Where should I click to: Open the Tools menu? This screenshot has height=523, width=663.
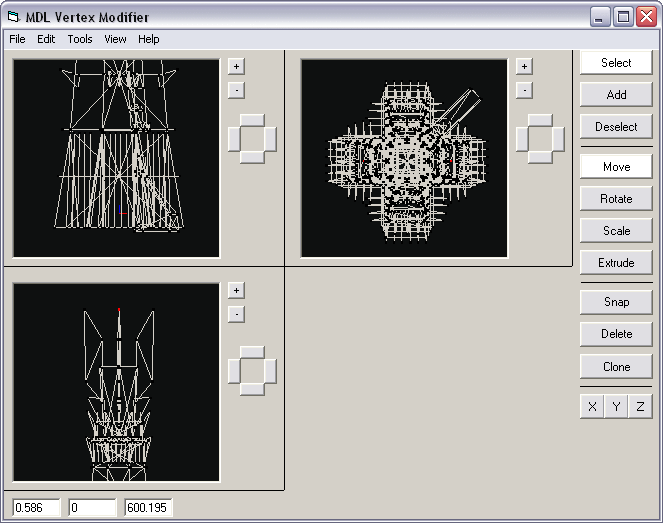tap(80, 39)
